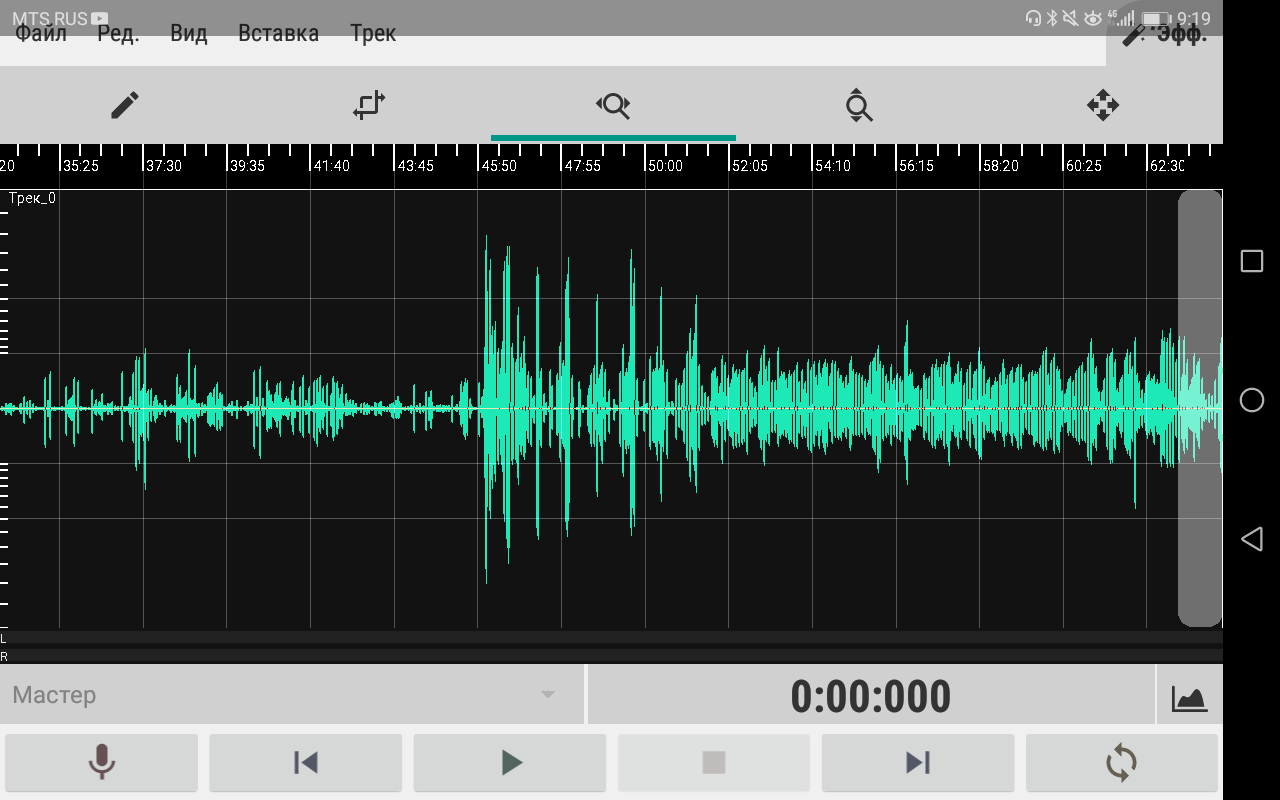Image resolution: width=1280 pixels, height=800 pixels.
Task: Activate the vertical zoom tool
Action: coord(858,105)
